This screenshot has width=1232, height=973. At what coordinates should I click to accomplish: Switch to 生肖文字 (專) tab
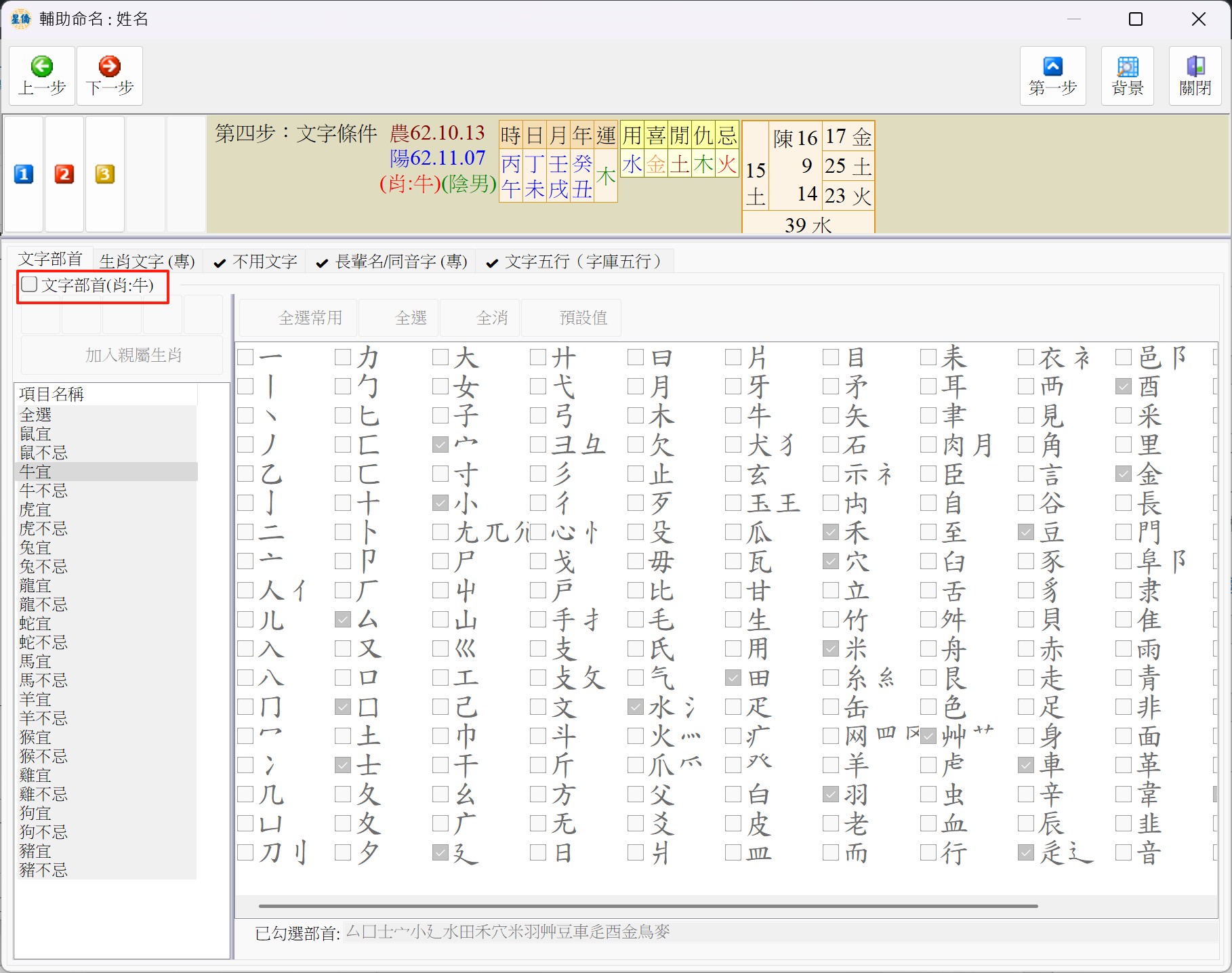pyautogui.click(x=147, y=262)
